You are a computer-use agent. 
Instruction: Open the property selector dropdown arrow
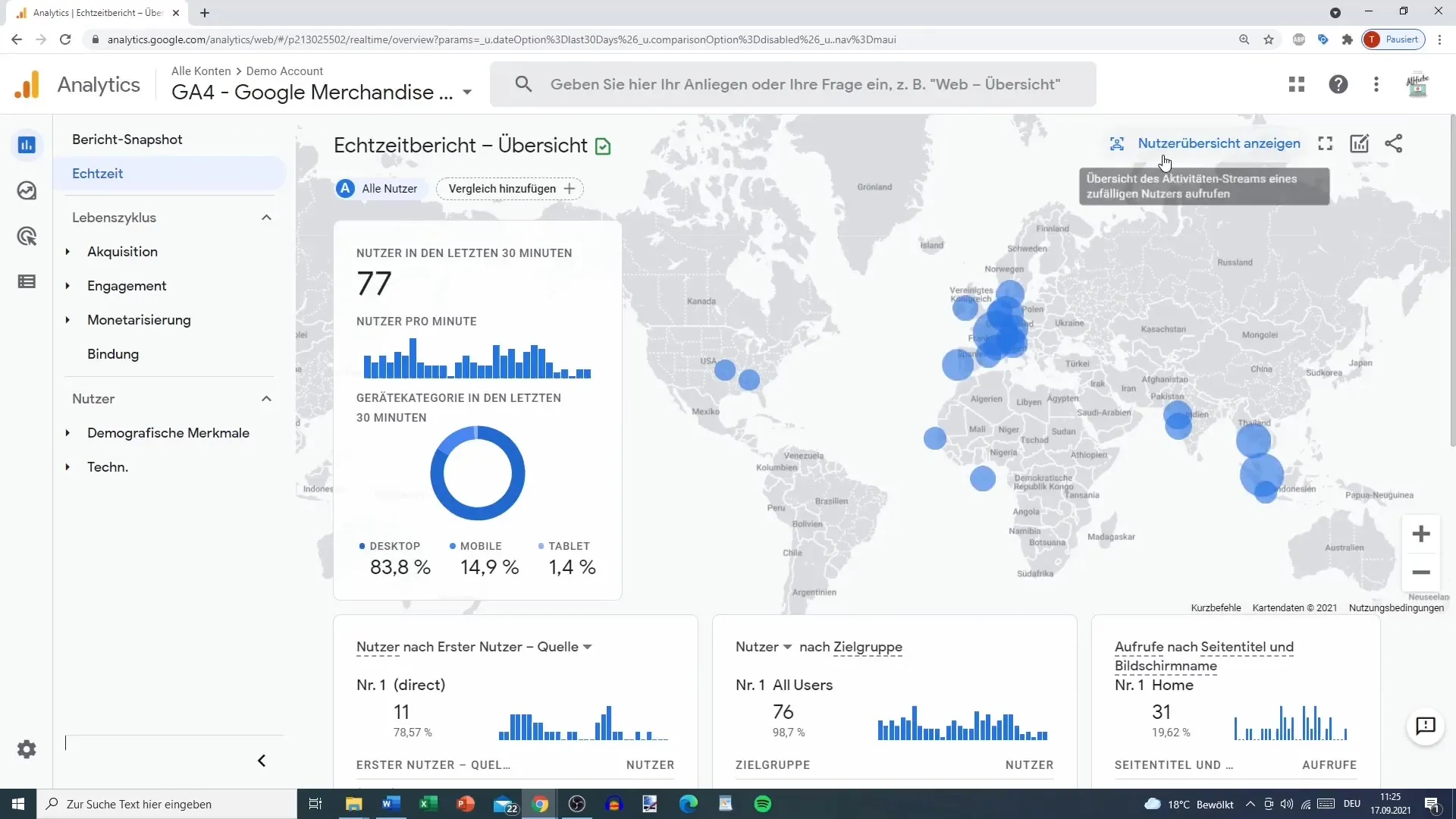[x=467, y=93]
